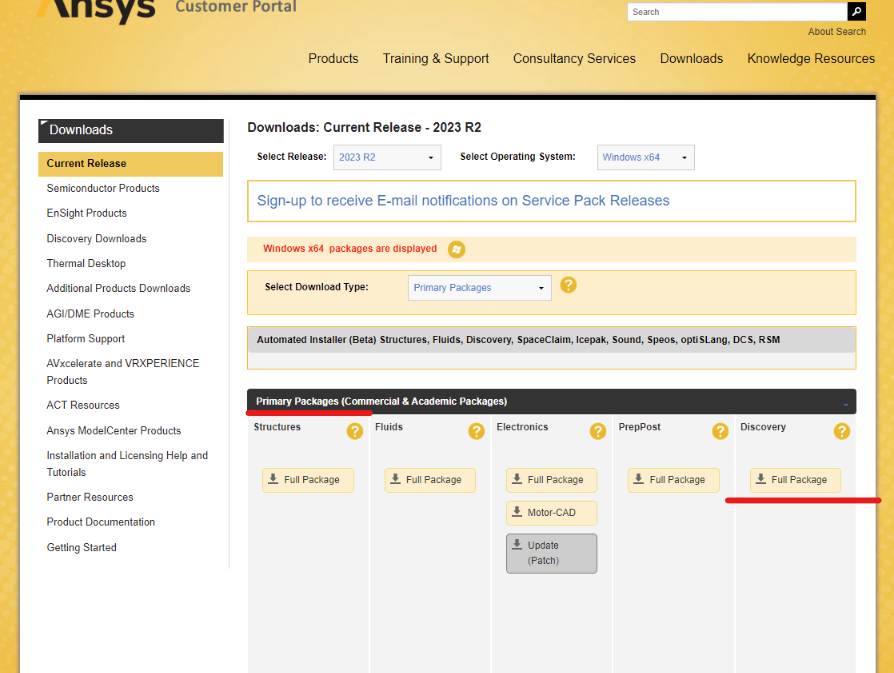Click the e-mail notifications sign-up link
The width and height of the screenshot is (894, 673).
click(463, 201)
